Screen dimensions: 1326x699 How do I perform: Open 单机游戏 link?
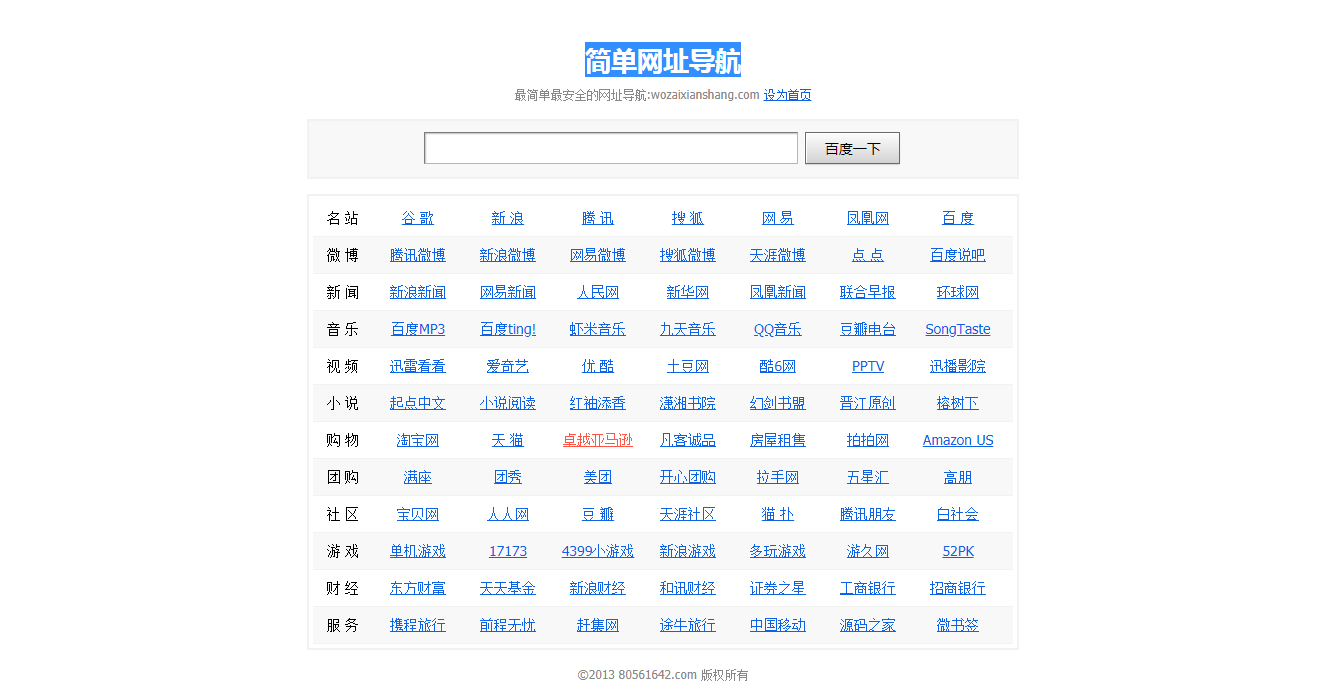point(418,551)
